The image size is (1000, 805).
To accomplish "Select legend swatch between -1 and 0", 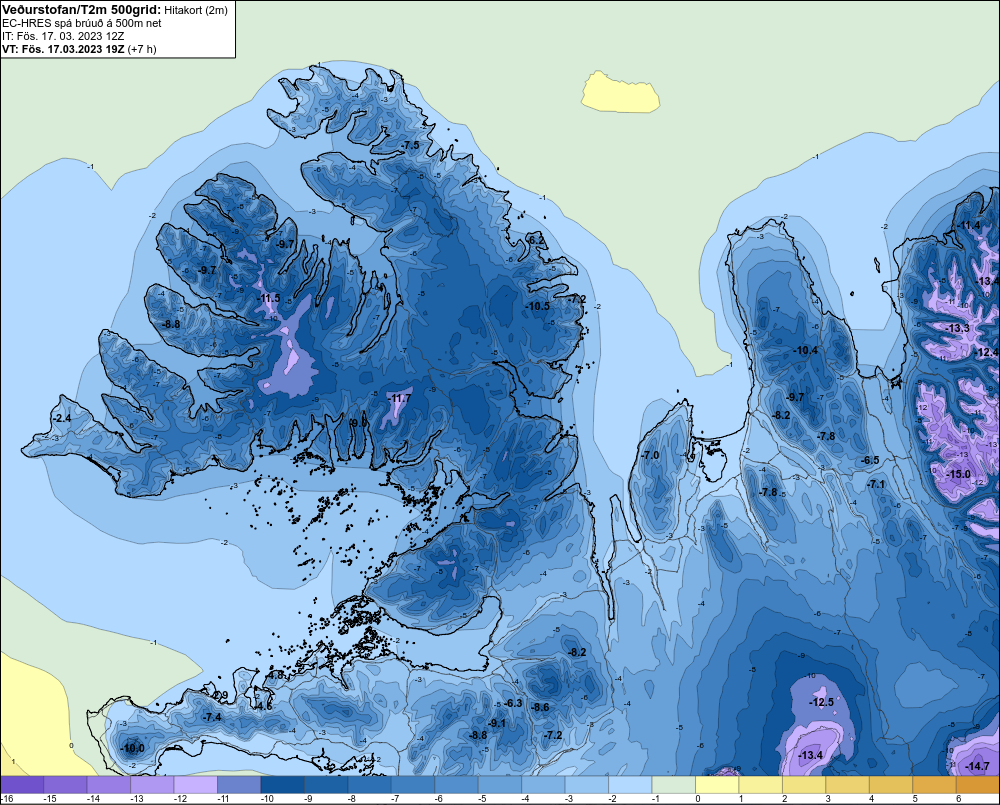I will [673, 785].
